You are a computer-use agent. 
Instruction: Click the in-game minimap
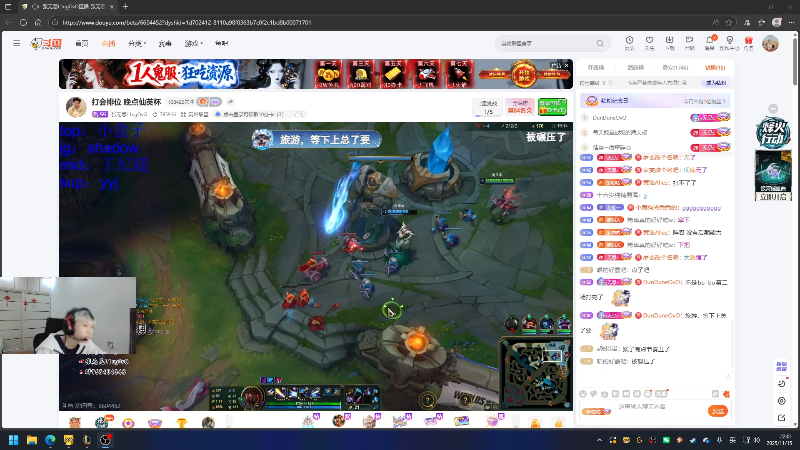tap(535, 373)
